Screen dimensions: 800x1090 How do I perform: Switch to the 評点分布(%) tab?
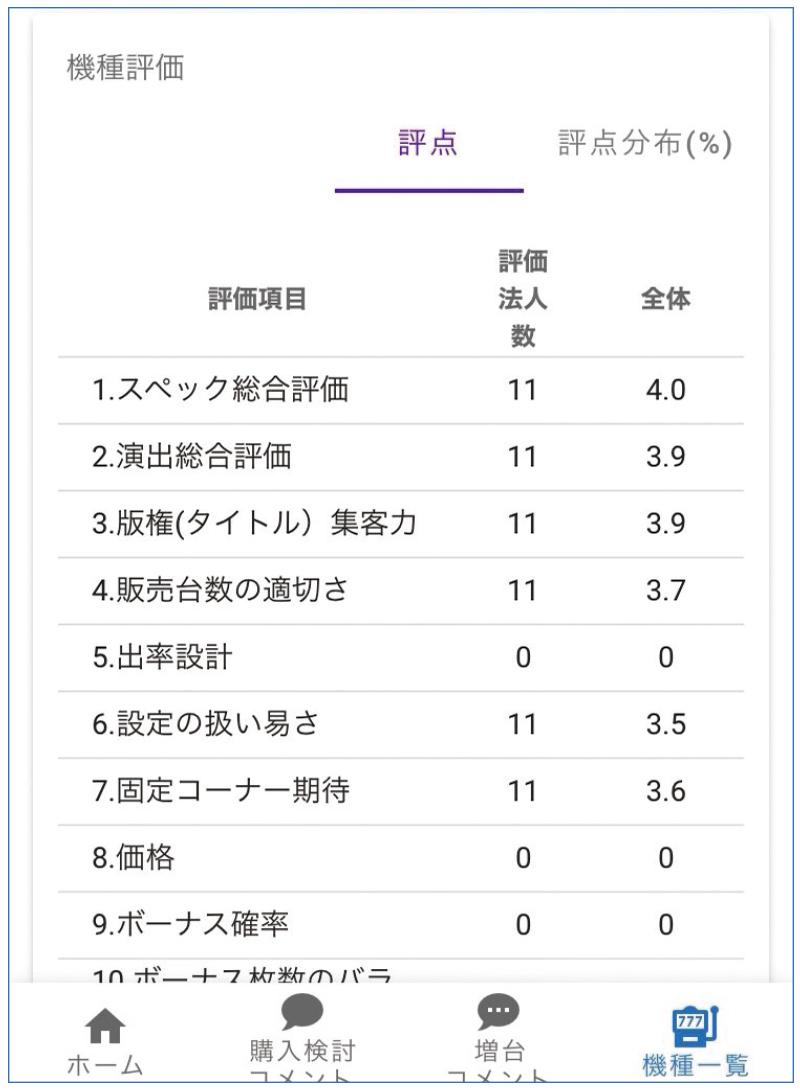[645, 145]
